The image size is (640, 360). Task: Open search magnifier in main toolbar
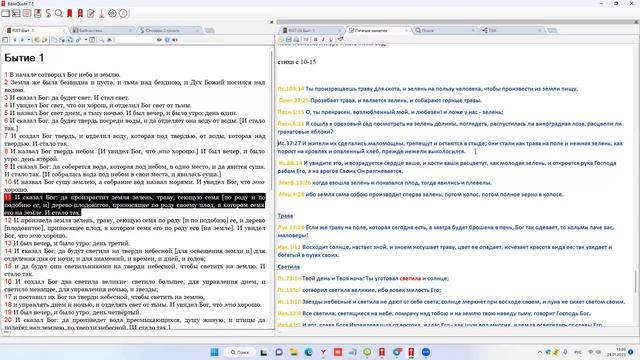(59, 13)
